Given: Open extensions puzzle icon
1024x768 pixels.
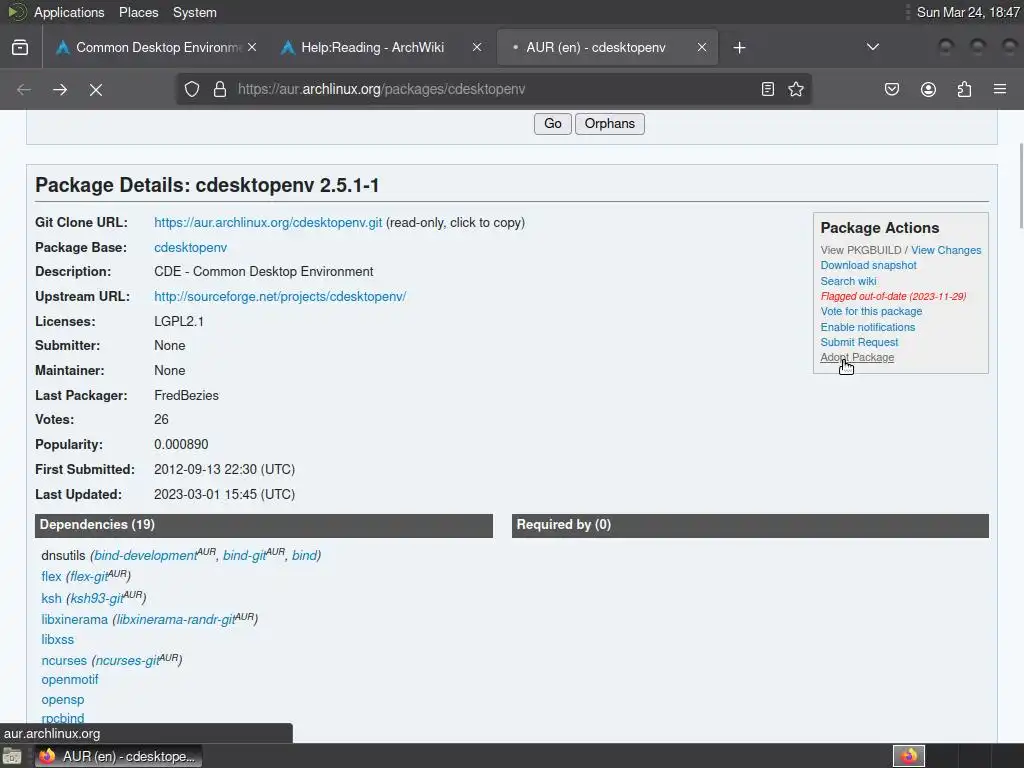Looking at the screenshot, I should 964,89.
